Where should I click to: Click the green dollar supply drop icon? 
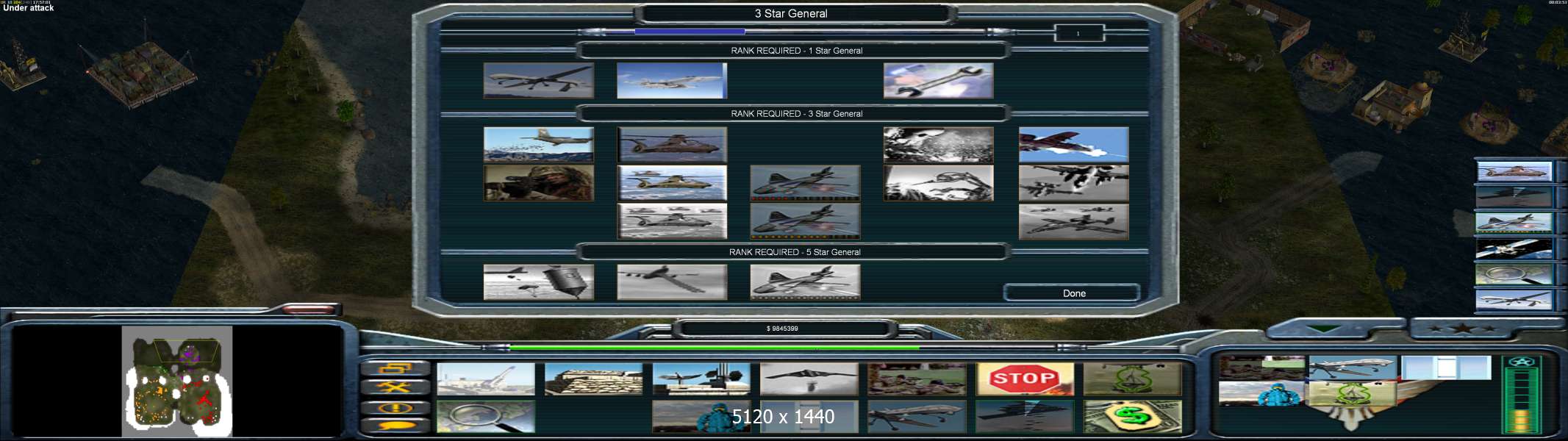pos(1132,379)
